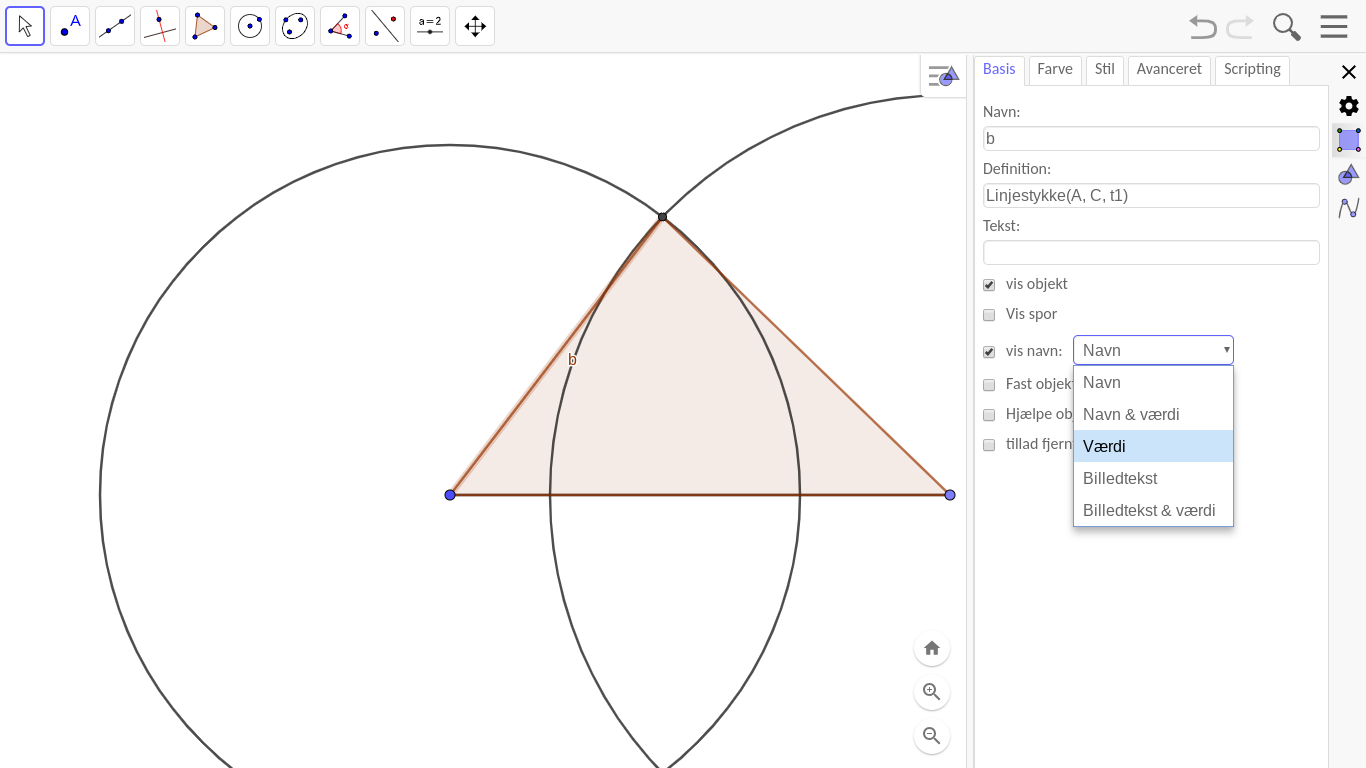1366x768 pixels.
Task: Open the settings gear in sidebar
Action: [x=1349, y=106]
